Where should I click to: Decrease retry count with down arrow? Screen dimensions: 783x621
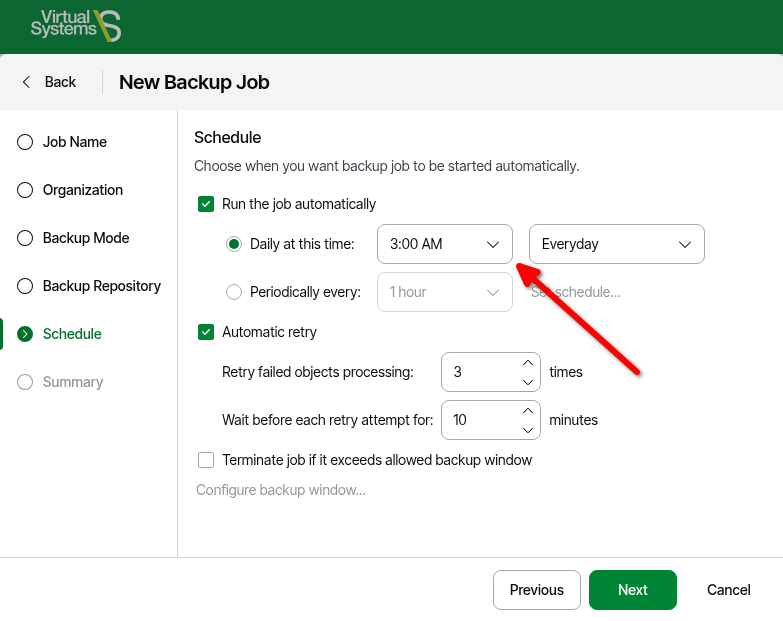pos(528,381)
